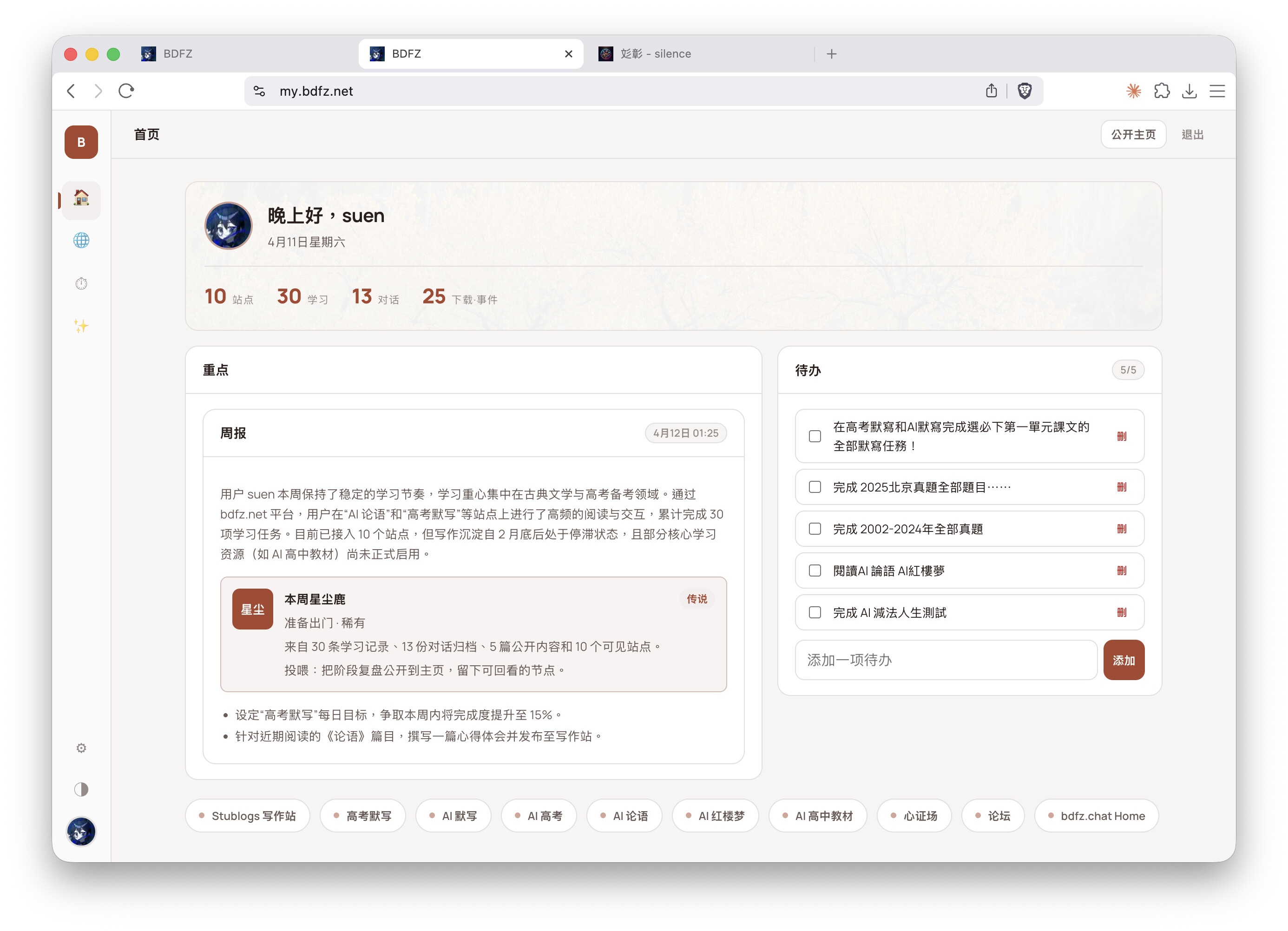Open the sparkles icon in sidebar
Viewport: 1288px width, 931px height.
[x=81, y=326]
